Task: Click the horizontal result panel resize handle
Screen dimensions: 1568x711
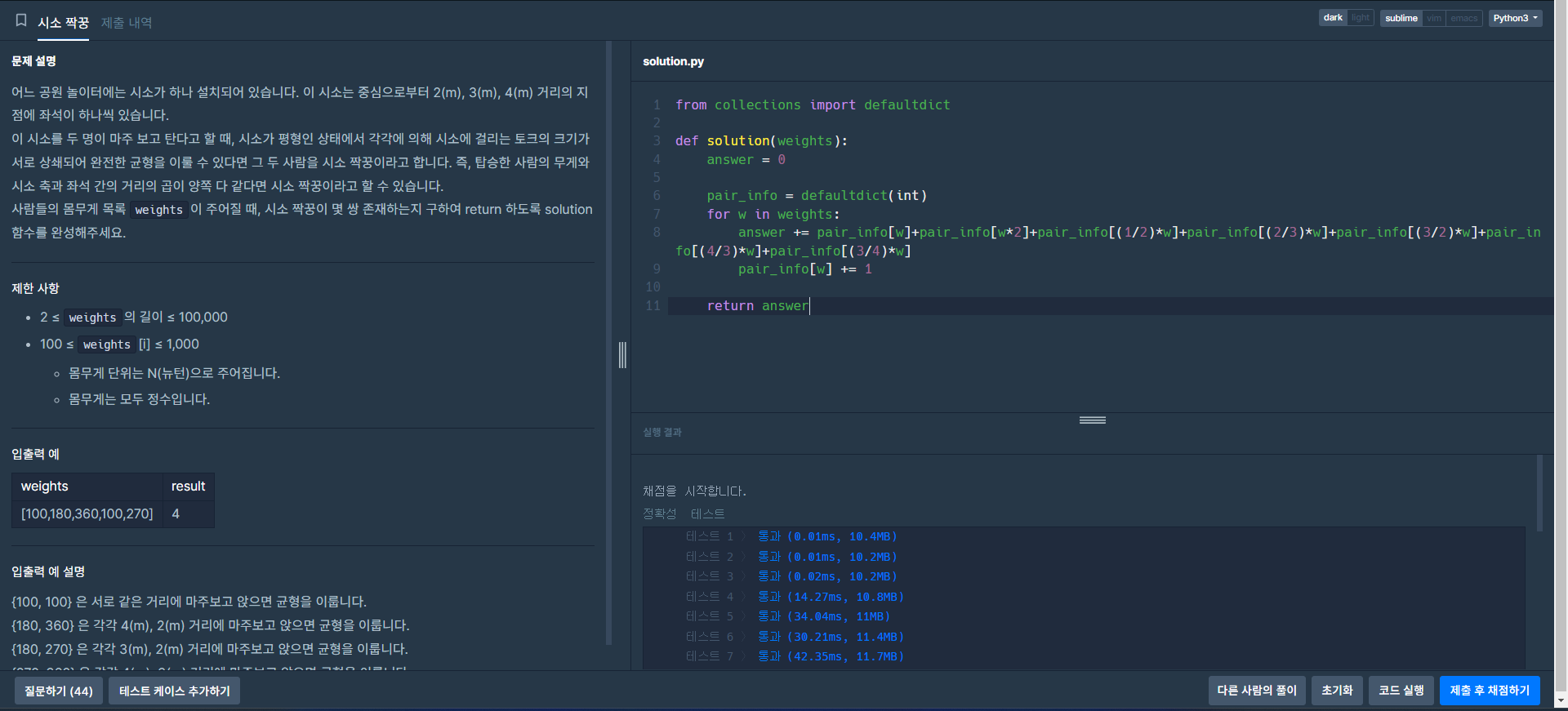Action: (1093, 420)
